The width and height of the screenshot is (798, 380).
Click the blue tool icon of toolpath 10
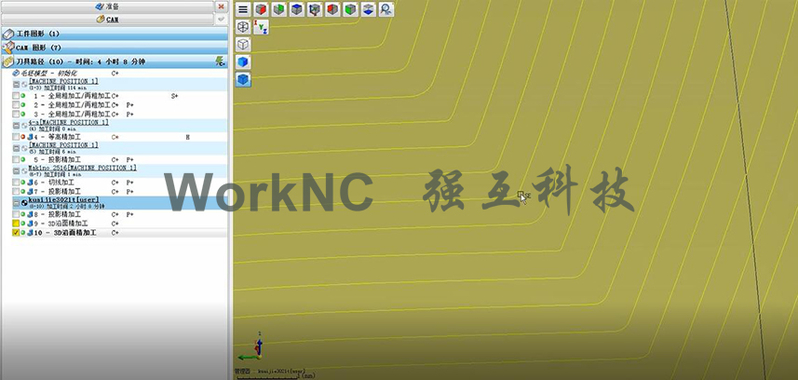[x=30, y=232]
